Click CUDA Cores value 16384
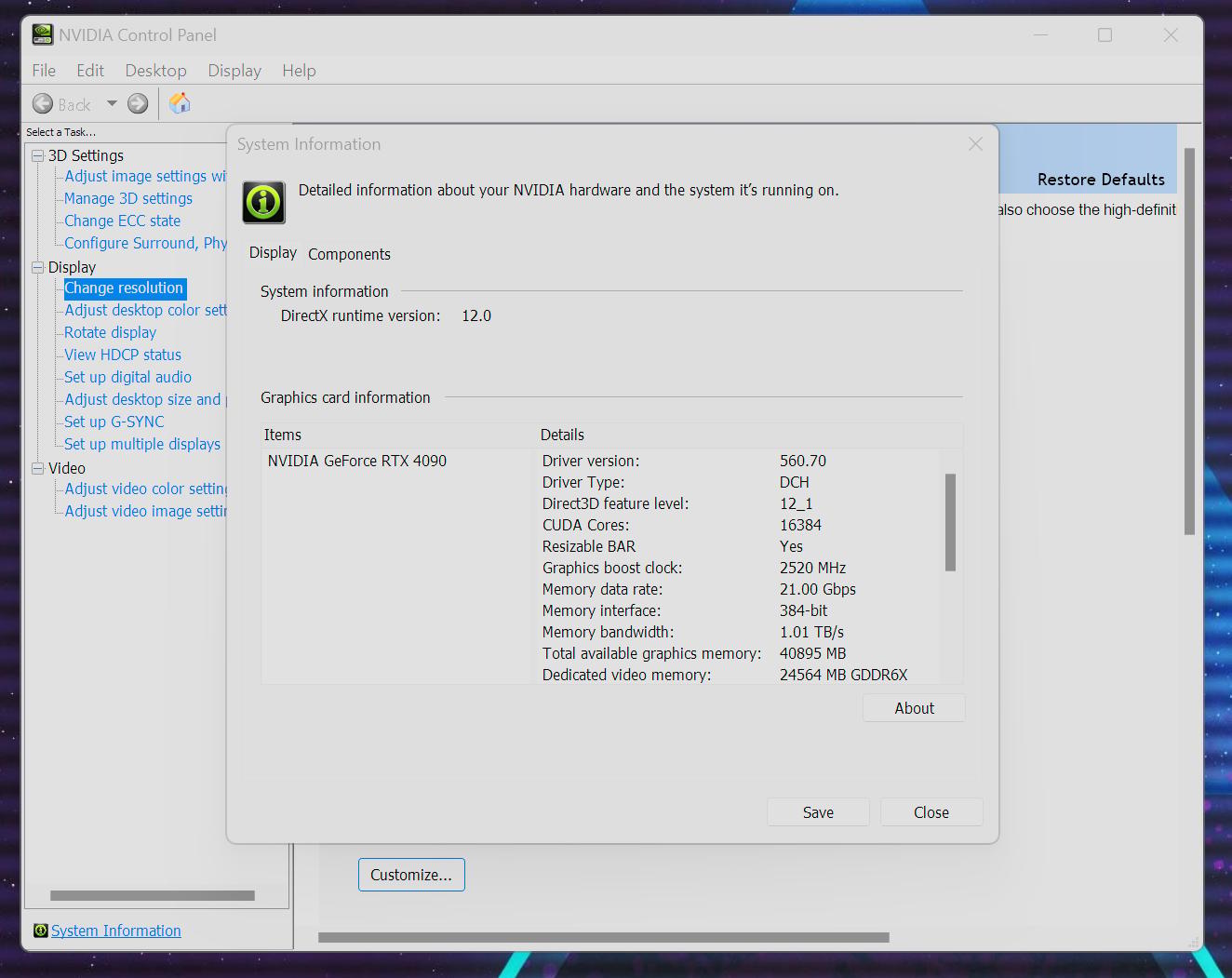The height and width of the screenshot is (978, 1232). 800,525
